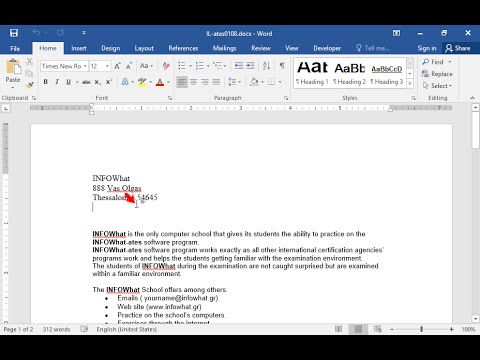This screenshot has height=360, width=480.
Task: Toggle Align Left for paragraph
Action: tap(182, 82)
